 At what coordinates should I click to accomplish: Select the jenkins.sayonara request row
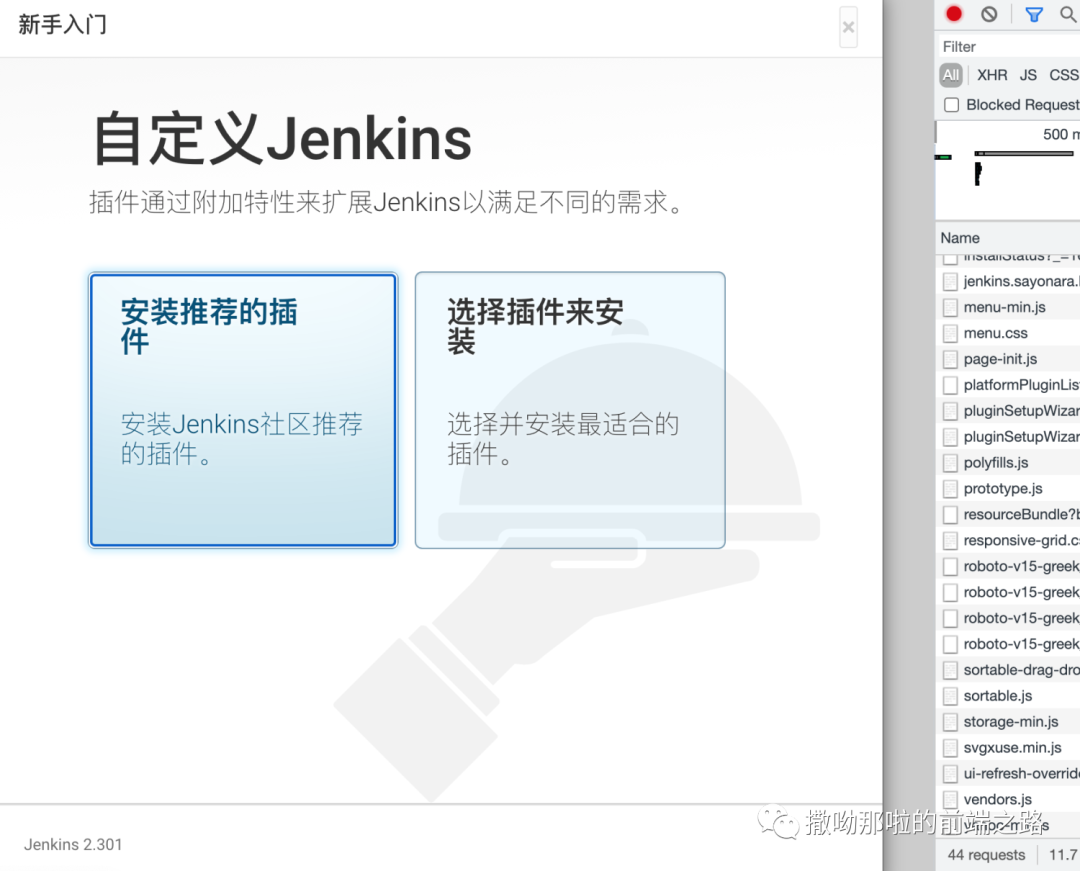point(1008,282)
